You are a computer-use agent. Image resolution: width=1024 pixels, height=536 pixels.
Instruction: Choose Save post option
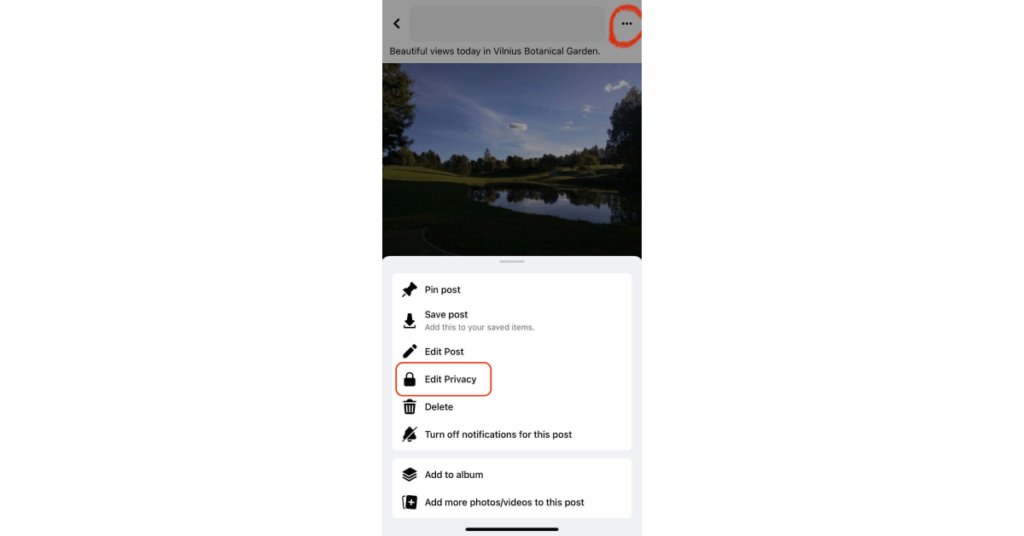(x=511, y=321)
